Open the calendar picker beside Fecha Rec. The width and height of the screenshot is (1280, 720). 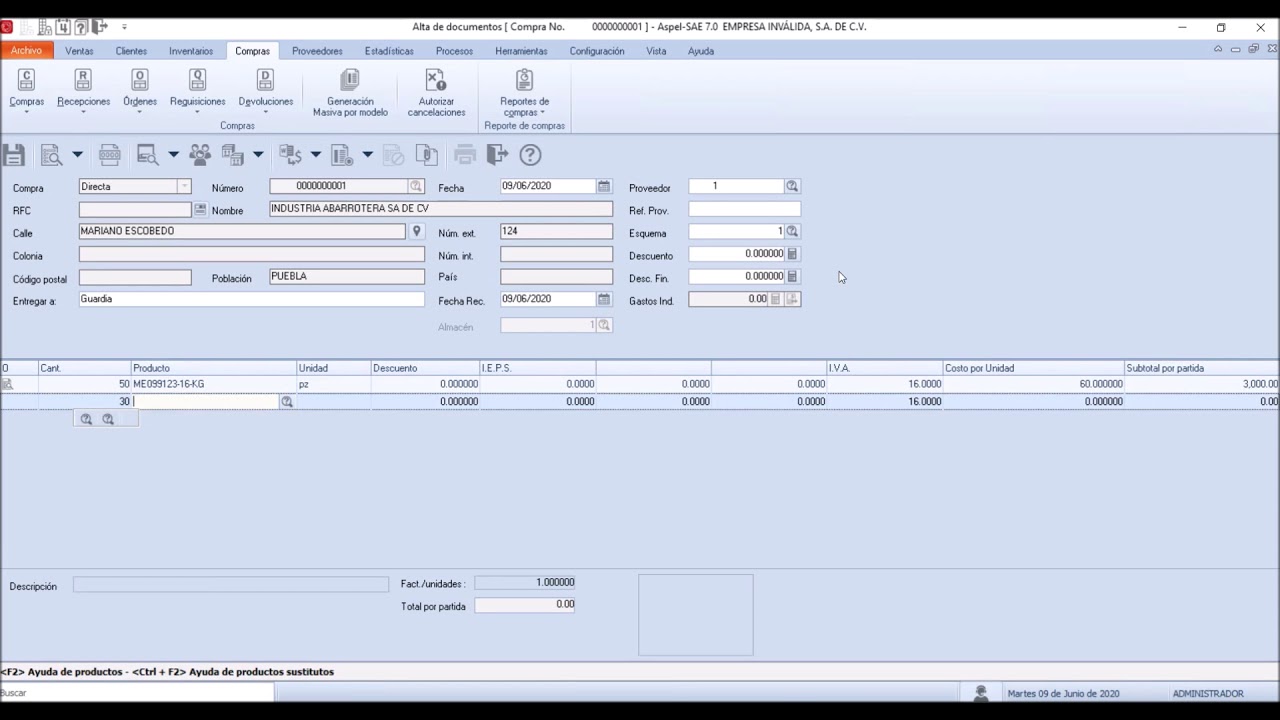pos(604,299)
